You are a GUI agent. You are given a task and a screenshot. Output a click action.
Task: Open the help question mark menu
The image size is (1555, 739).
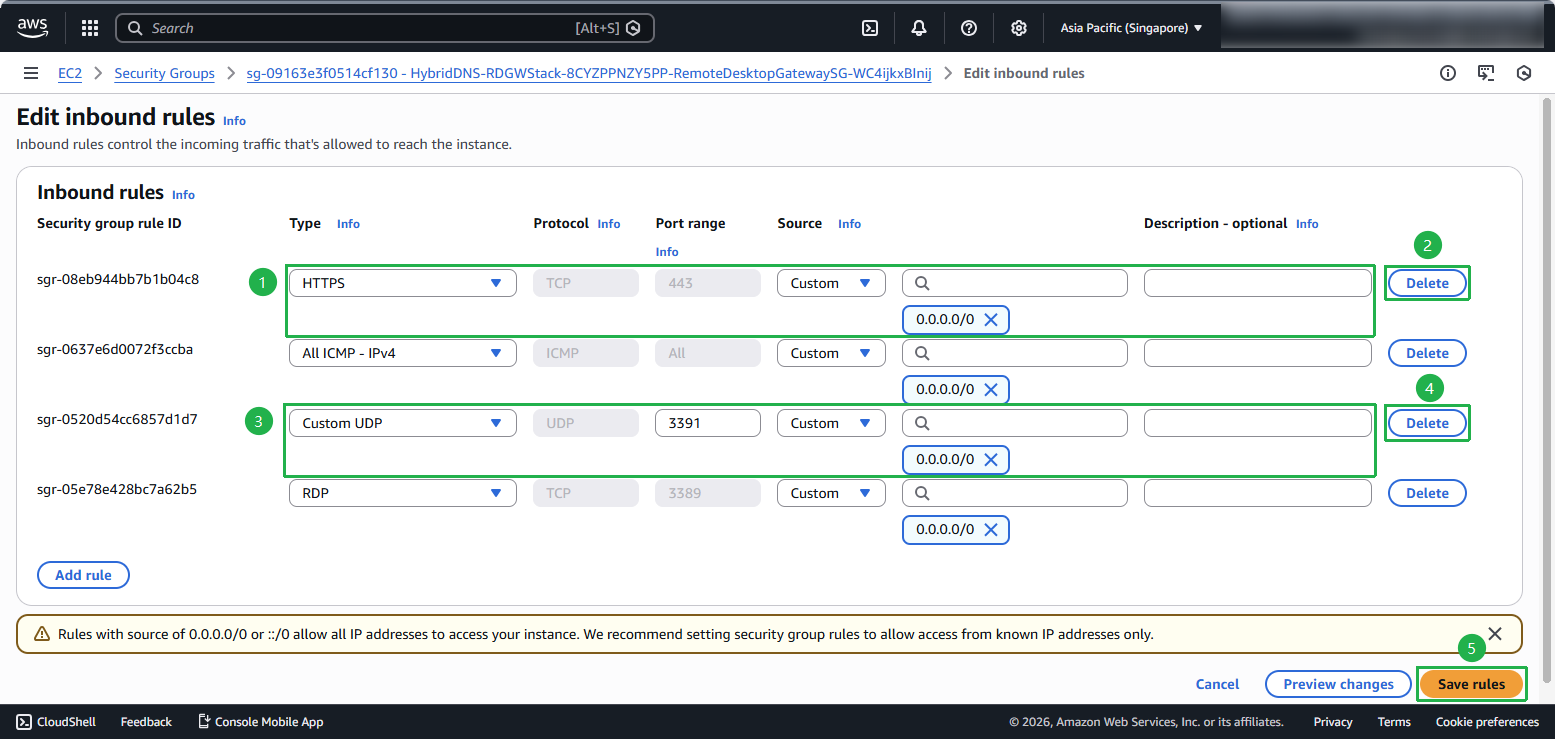tap(968, 28)
